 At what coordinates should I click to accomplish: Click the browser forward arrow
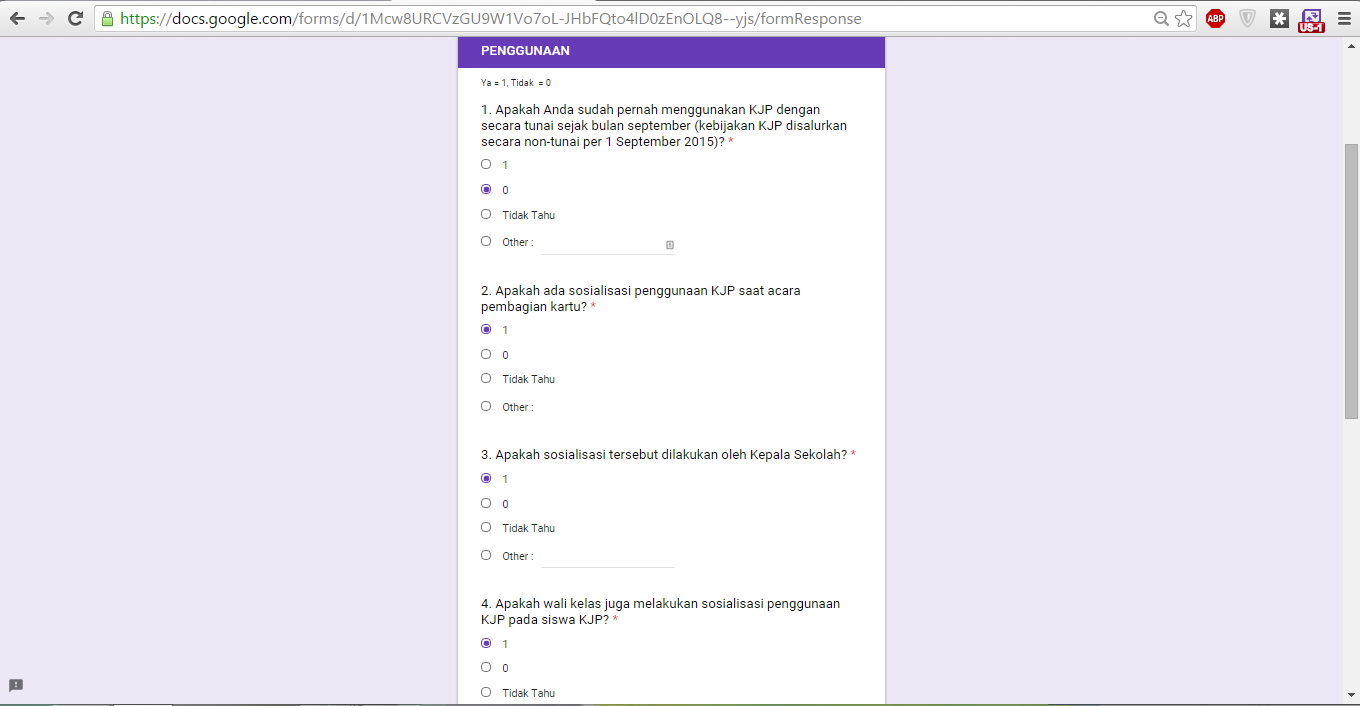[x=46, y=18]
